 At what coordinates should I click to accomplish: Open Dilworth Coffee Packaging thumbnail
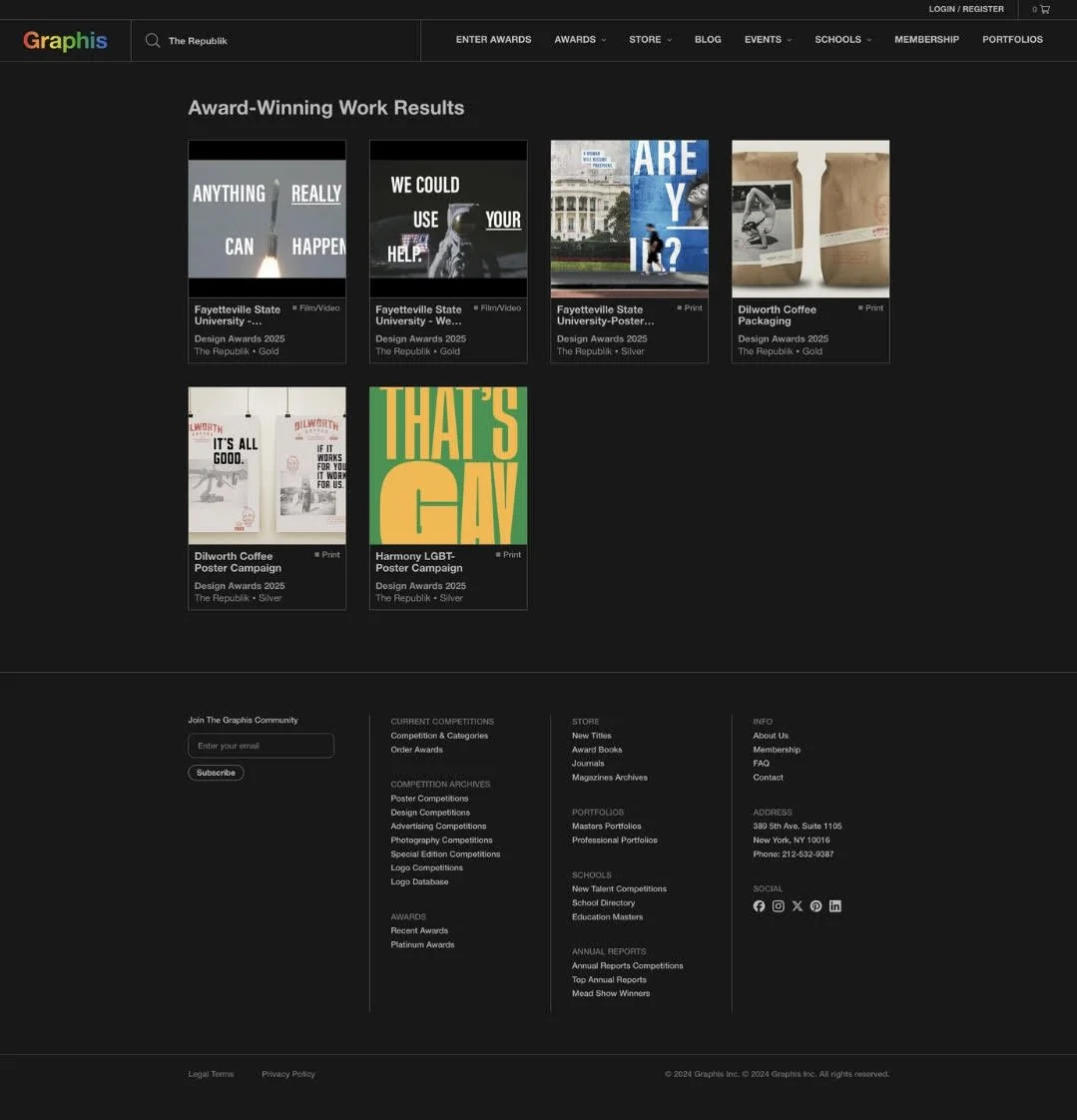[x=810, y=219]
